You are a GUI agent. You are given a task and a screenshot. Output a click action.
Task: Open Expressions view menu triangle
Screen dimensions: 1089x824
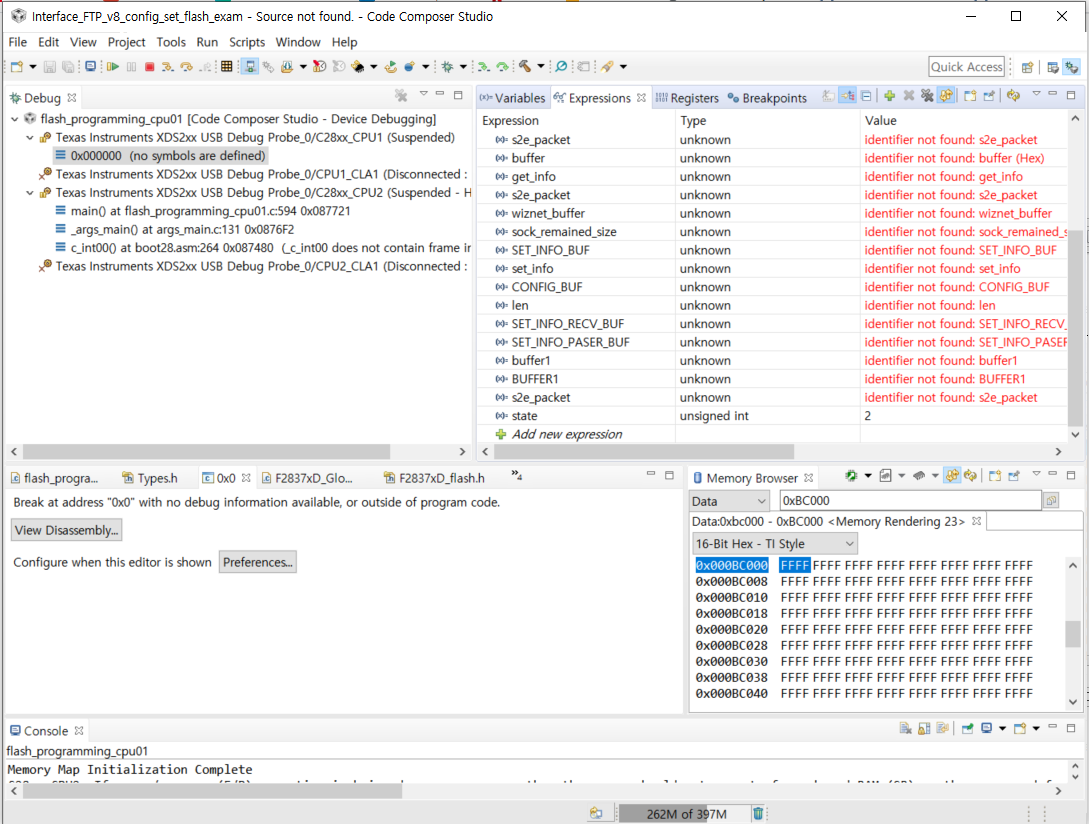1036,93
